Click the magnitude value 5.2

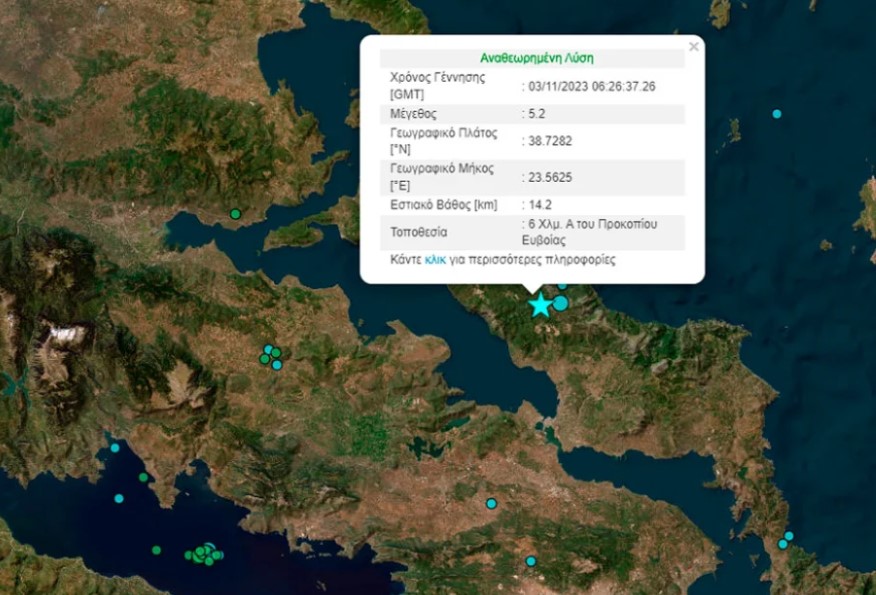pos(536,114)
